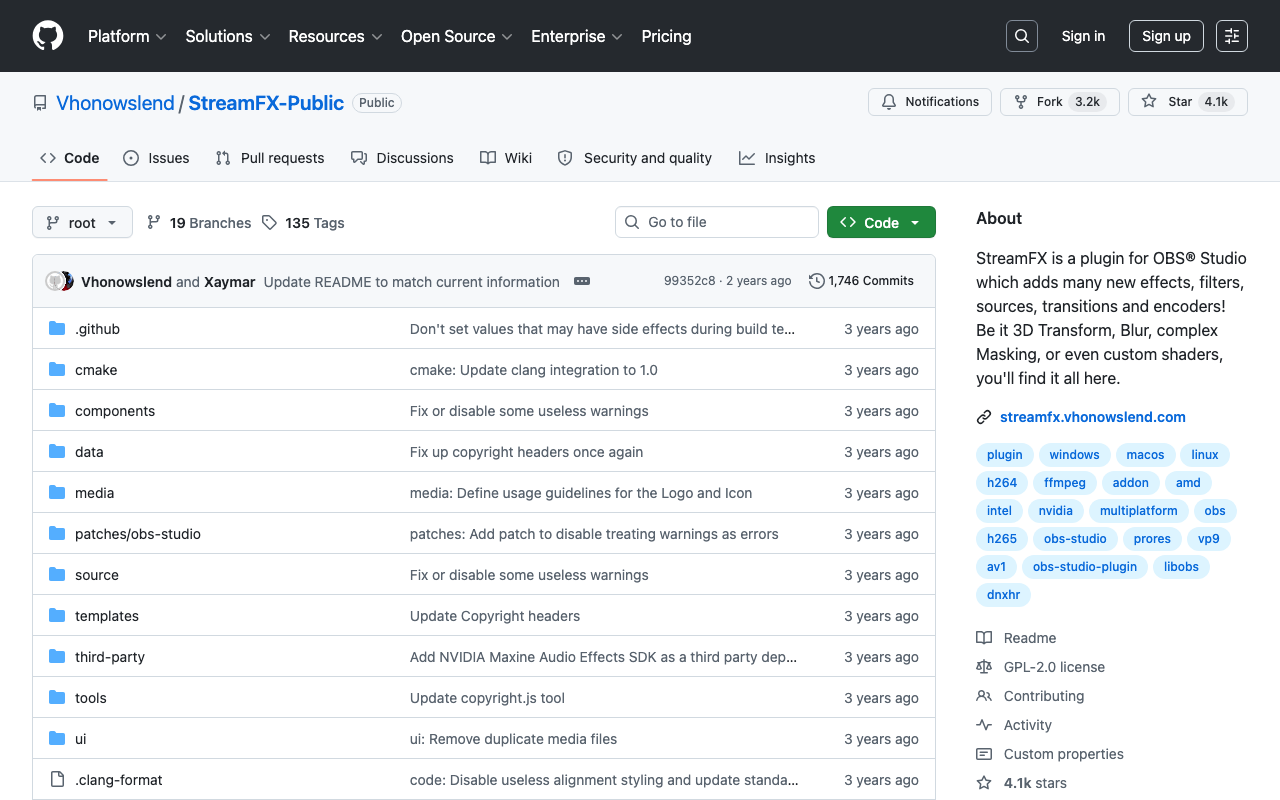Click the Sign in link
The height and width of the screenshot is (800, 1280).
pos(1083,36)
